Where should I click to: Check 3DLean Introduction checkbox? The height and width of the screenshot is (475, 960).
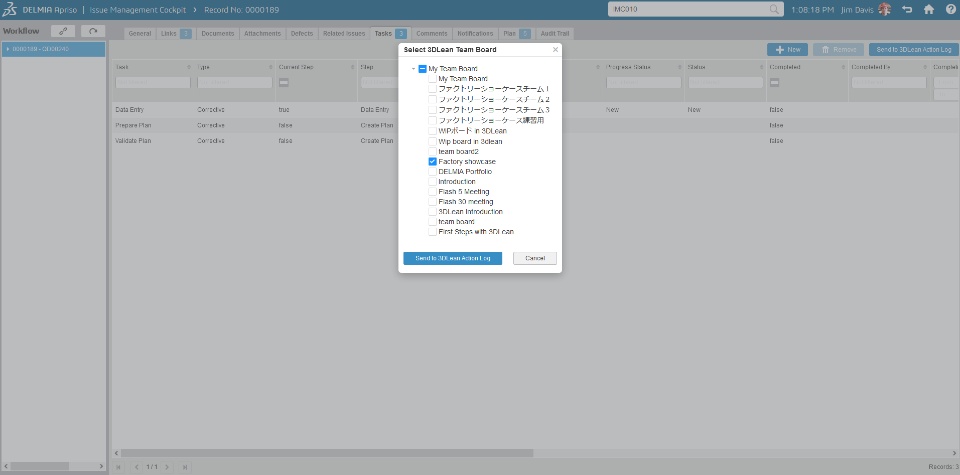432,212
